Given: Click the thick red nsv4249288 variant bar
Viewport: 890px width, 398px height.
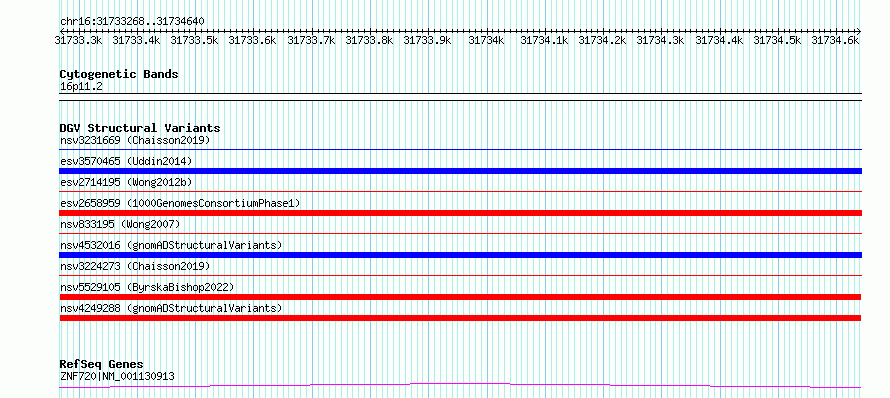Looking at the screenshot, I should tap(460, 318).
